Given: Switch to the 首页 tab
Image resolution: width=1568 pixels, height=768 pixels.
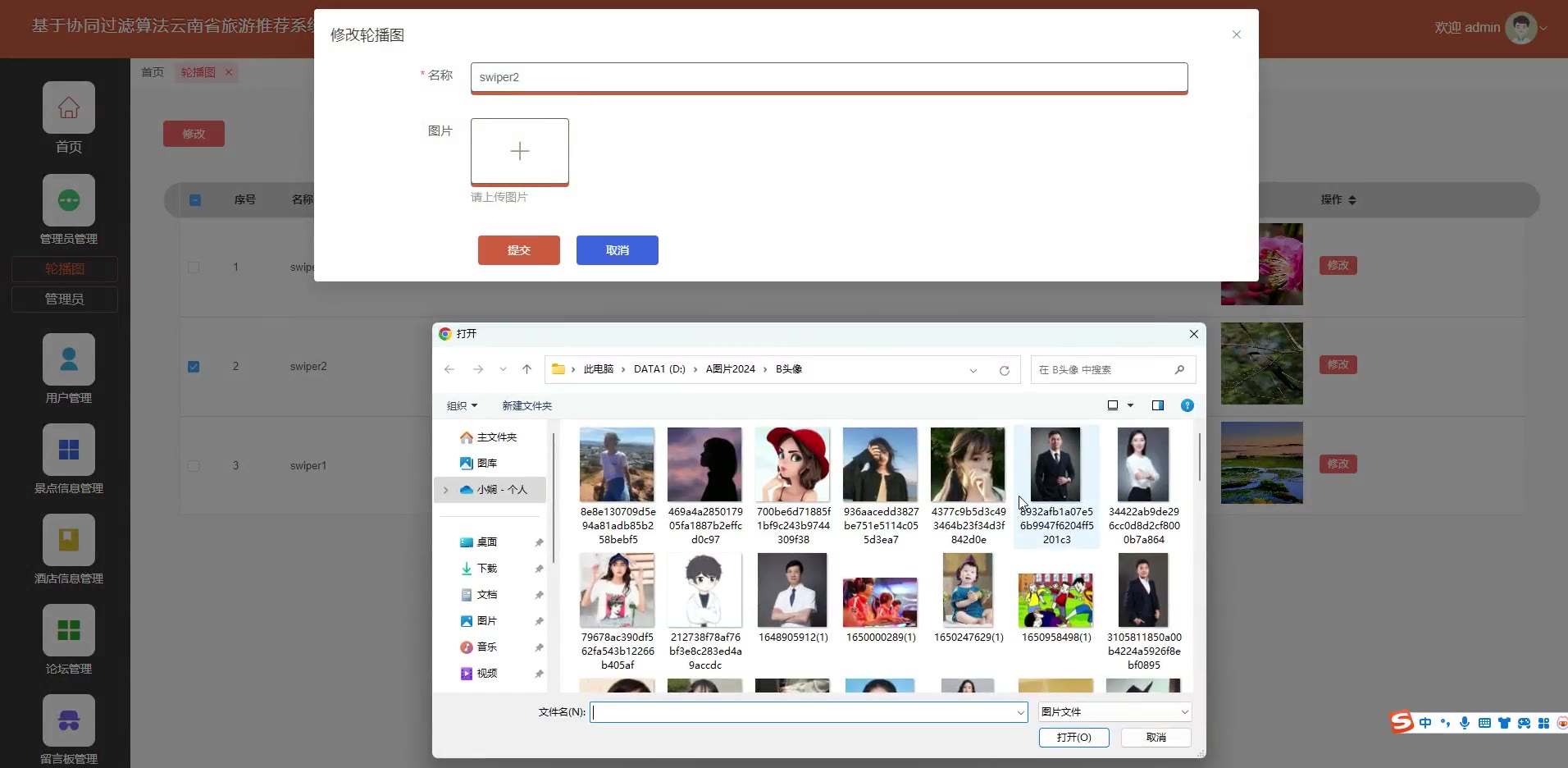Looking at the screenshot, I should point(153,72).
